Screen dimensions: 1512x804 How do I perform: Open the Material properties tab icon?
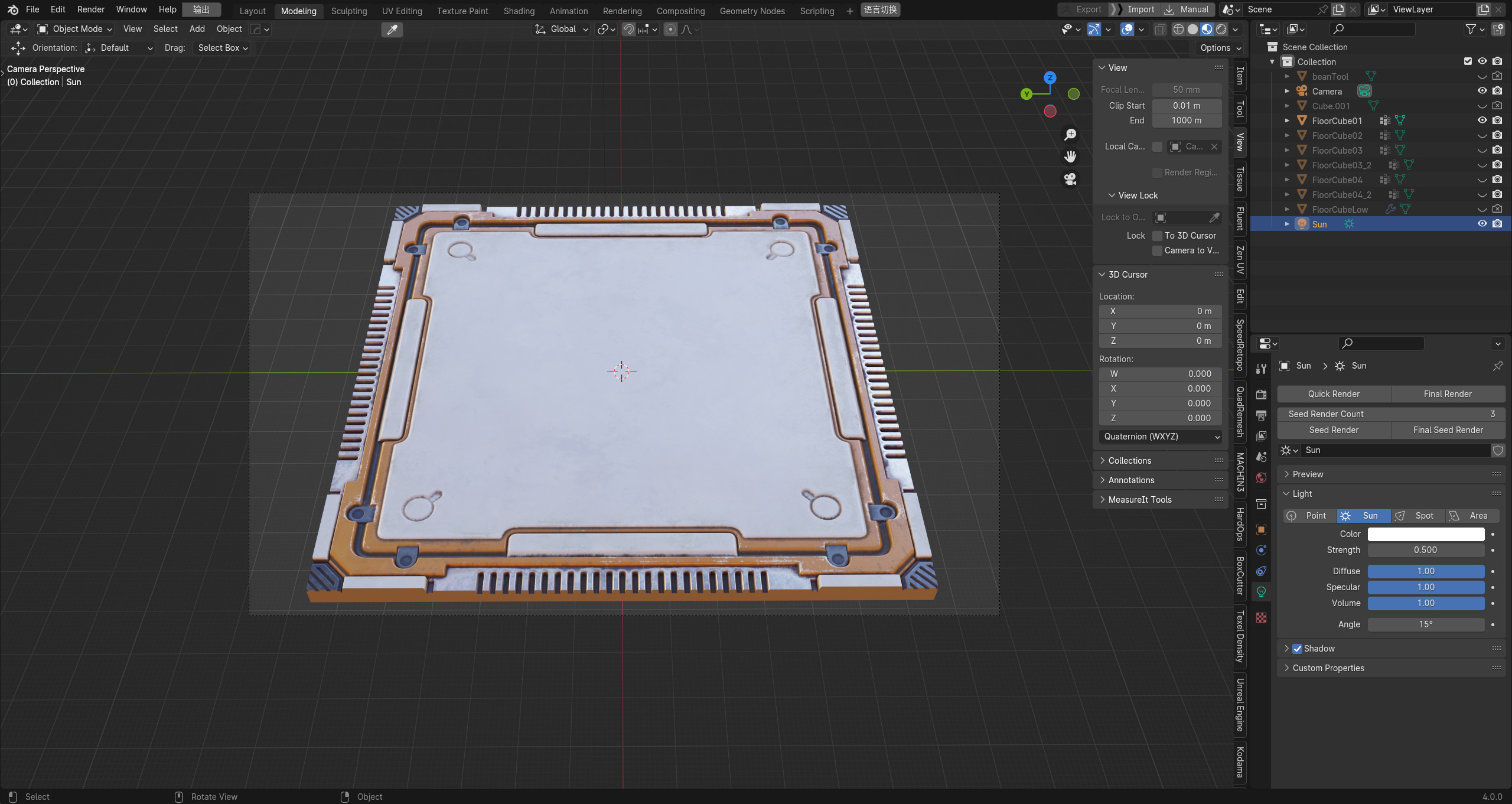point(1261,617)
